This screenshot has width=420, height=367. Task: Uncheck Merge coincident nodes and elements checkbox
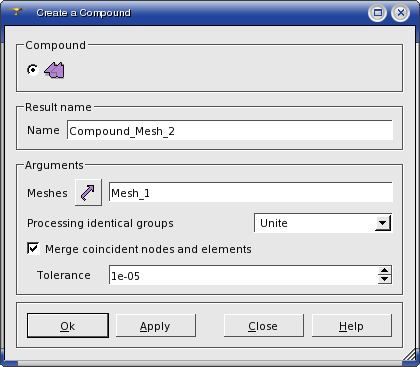click(33, 249)
